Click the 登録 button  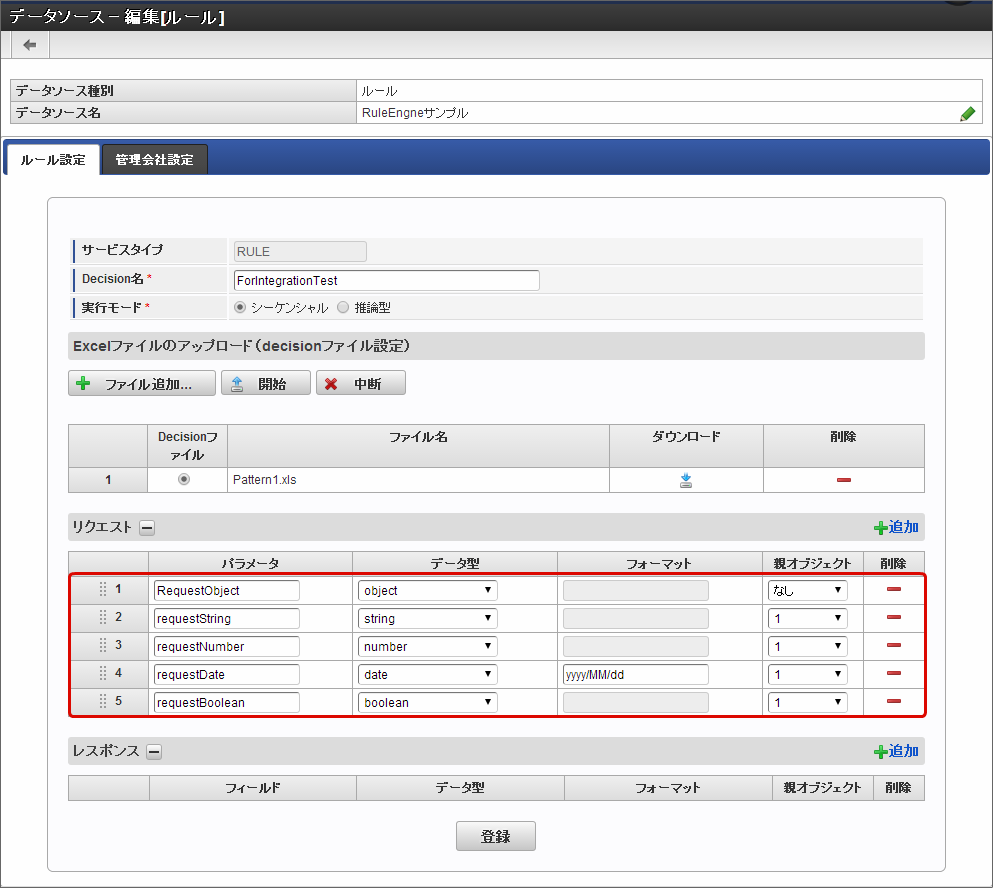point(495,837)
